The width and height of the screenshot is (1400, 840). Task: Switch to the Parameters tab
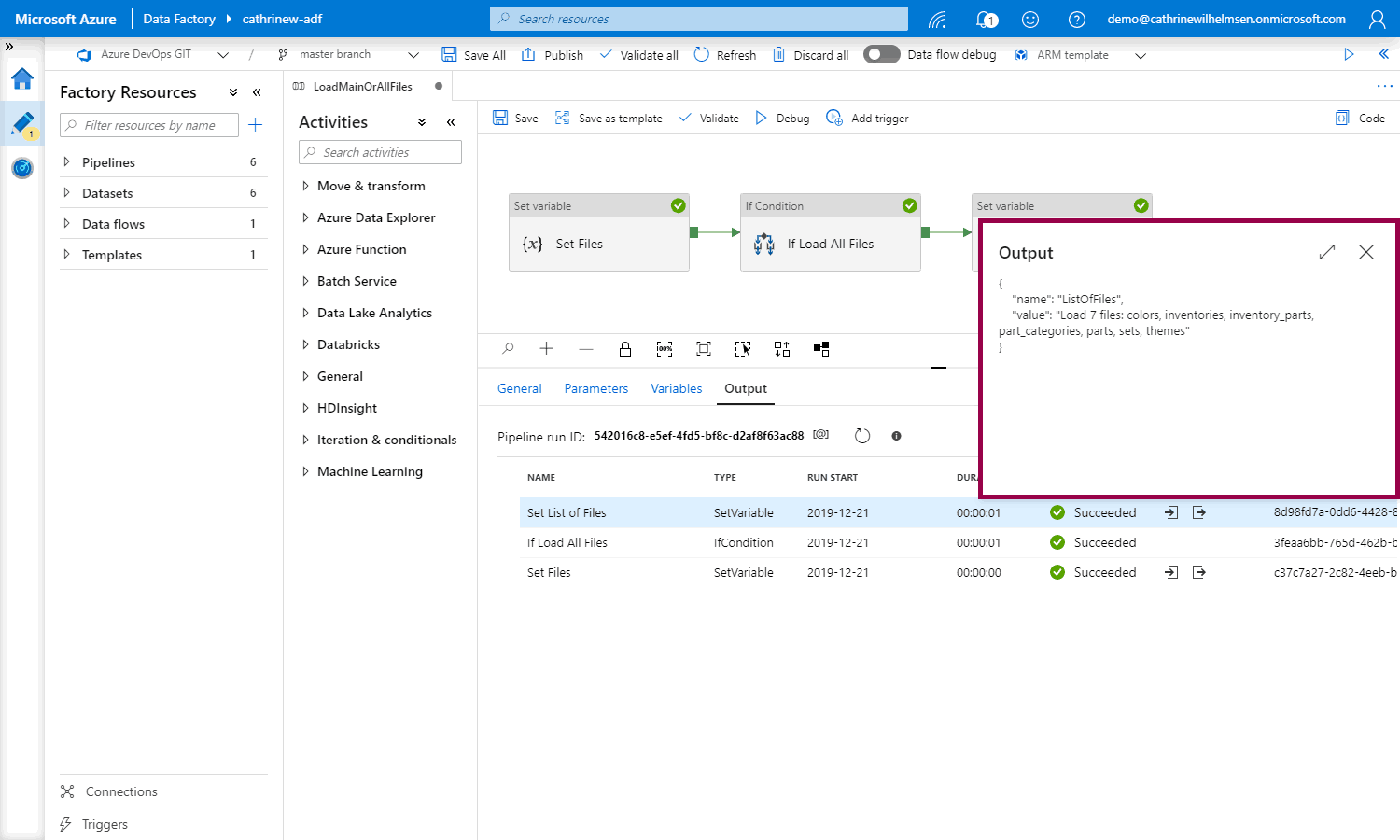(595, 388)
